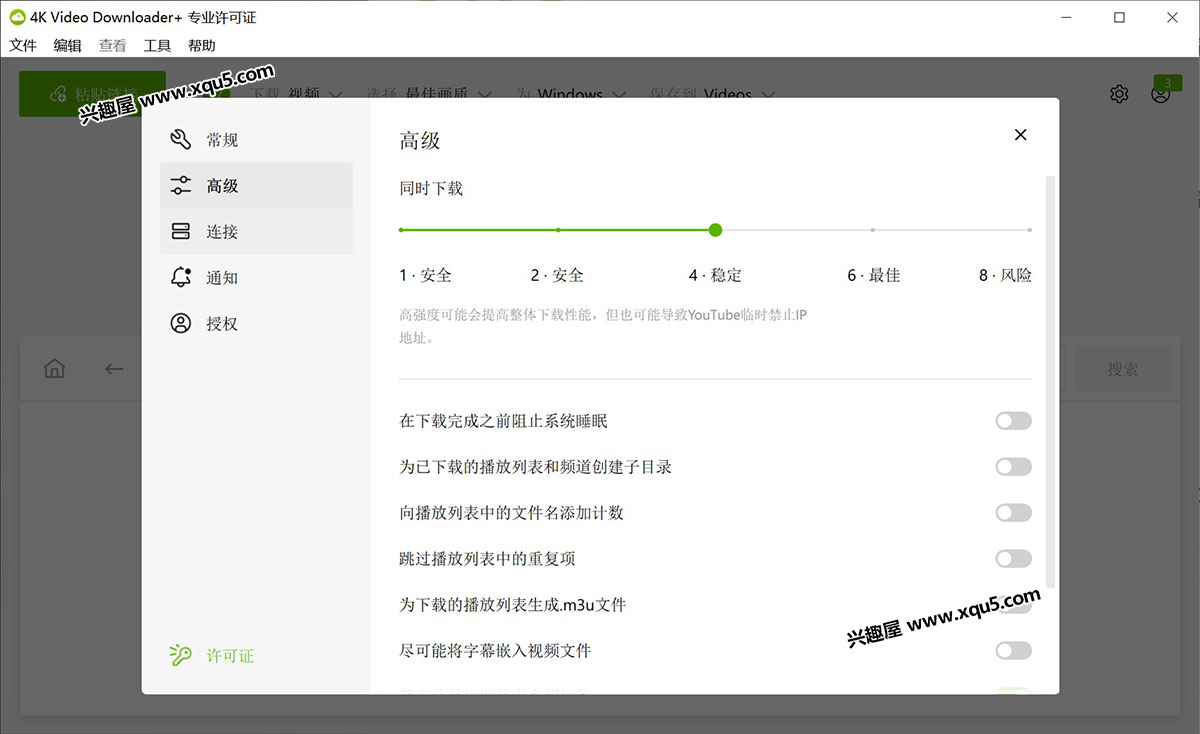Toggle 尽可能将字幕嵌入视频文件 switch
The height and width of the screenshot is (734, 1200).
point(1013,651)
